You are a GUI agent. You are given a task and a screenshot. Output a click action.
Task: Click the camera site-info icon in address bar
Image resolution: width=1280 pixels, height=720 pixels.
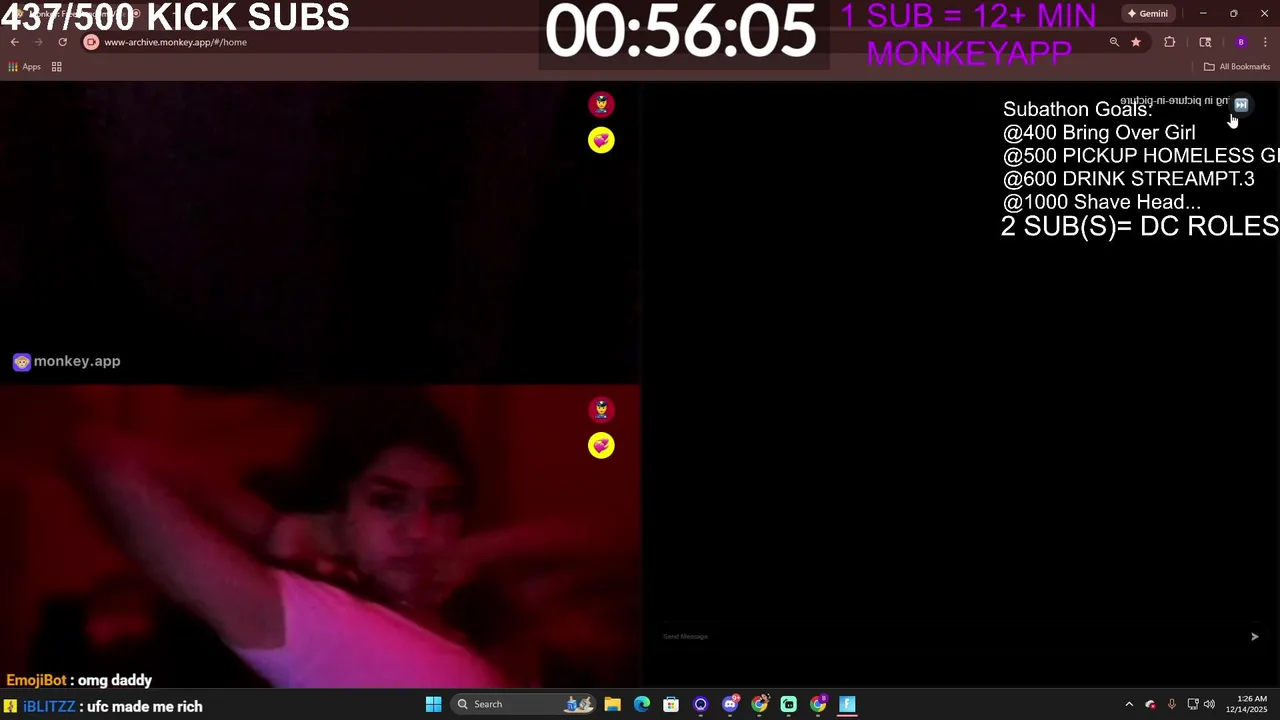point(91,42)
